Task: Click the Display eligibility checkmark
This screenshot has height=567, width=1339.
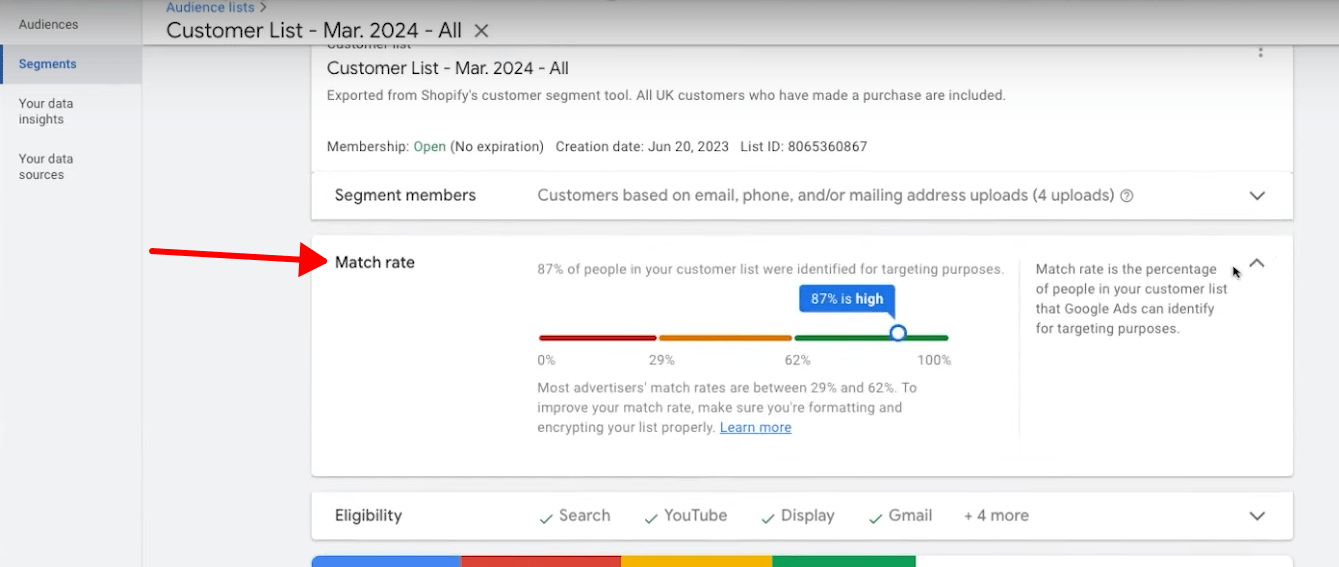Action: (768, 517)
